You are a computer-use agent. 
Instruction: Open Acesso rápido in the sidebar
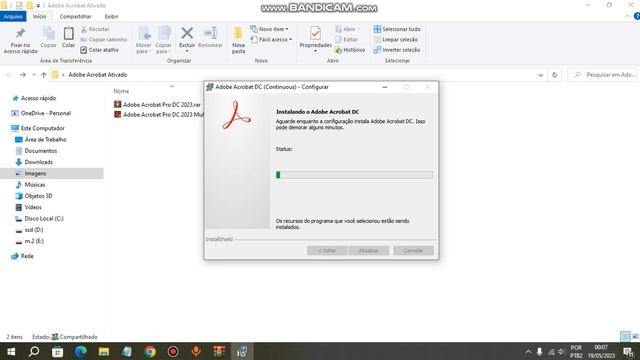coord(34,98)
